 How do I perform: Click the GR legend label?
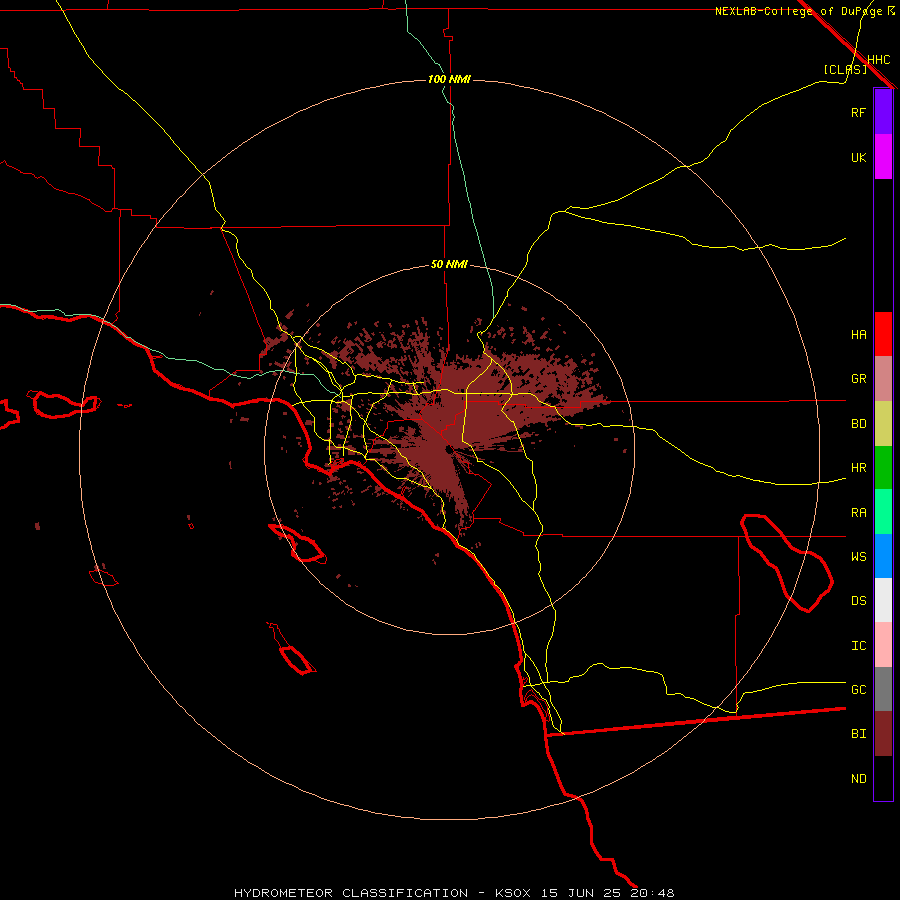tap(858, 379)
